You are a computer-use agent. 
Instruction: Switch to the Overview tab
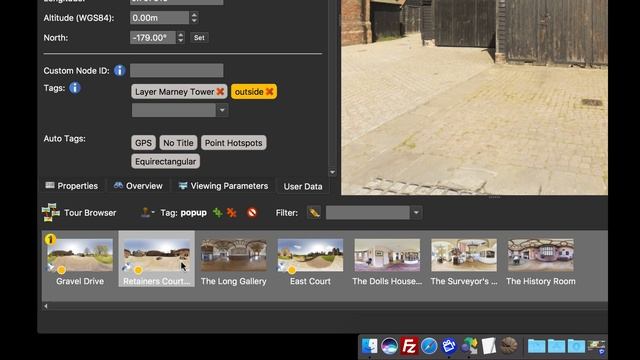(138, 186)
